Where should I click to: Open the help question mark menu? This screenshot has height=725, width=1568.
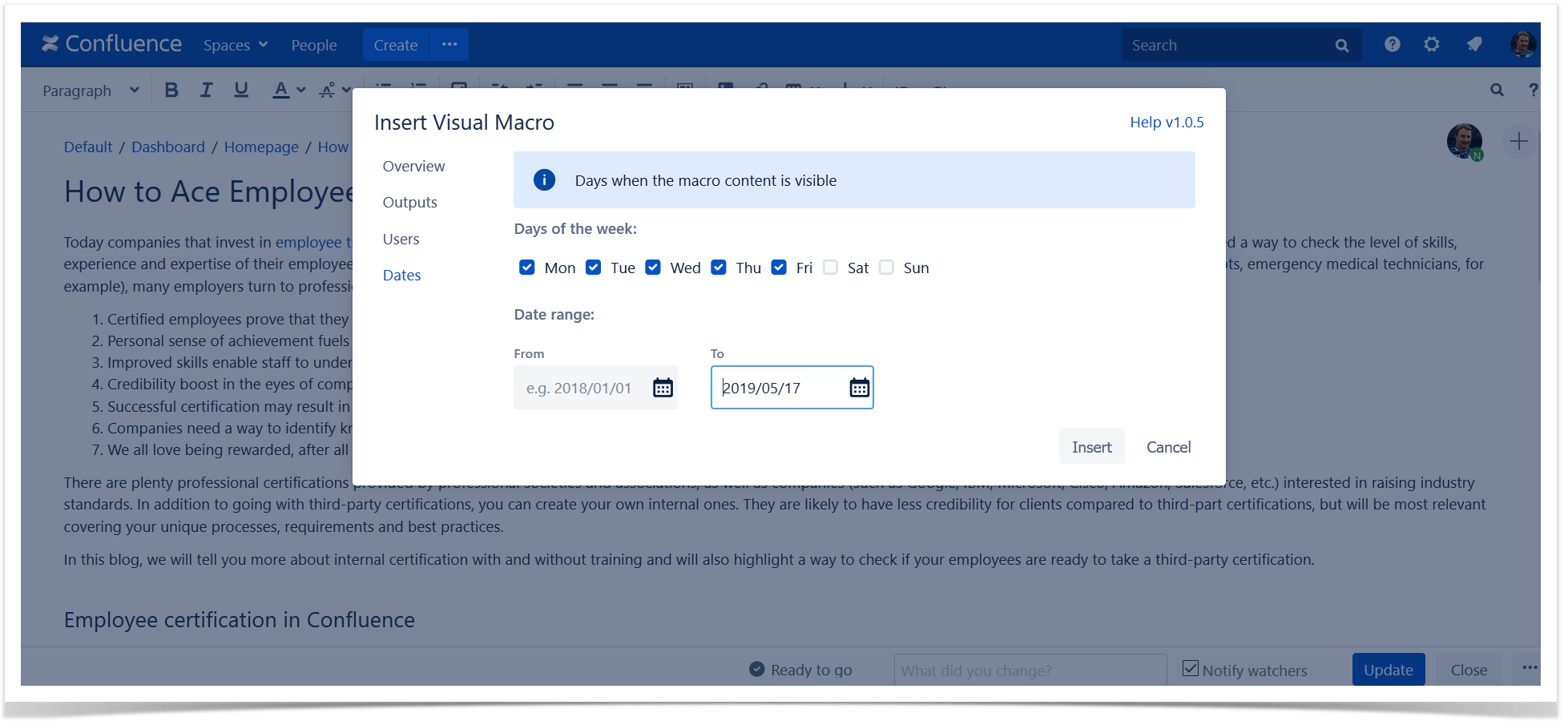pos(1393,45)
